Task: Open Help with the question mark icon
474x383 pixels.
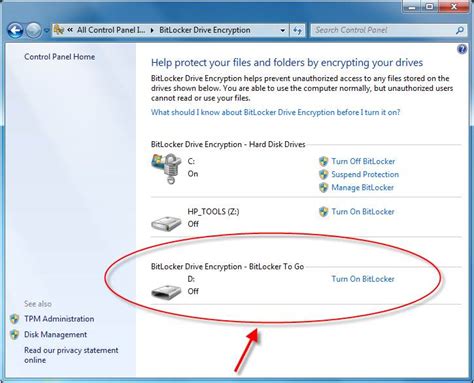Action: click(x=462, y=49)
